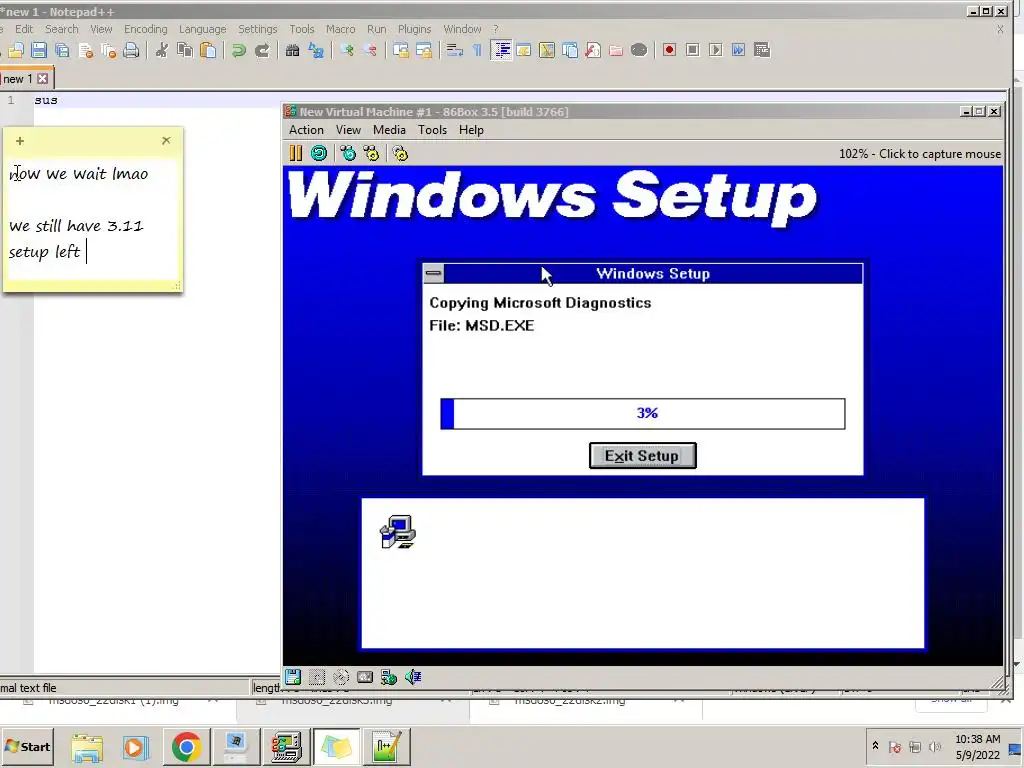Open Windows Media Player taskbar icon
1024x768 pixels.
point(136,746)
